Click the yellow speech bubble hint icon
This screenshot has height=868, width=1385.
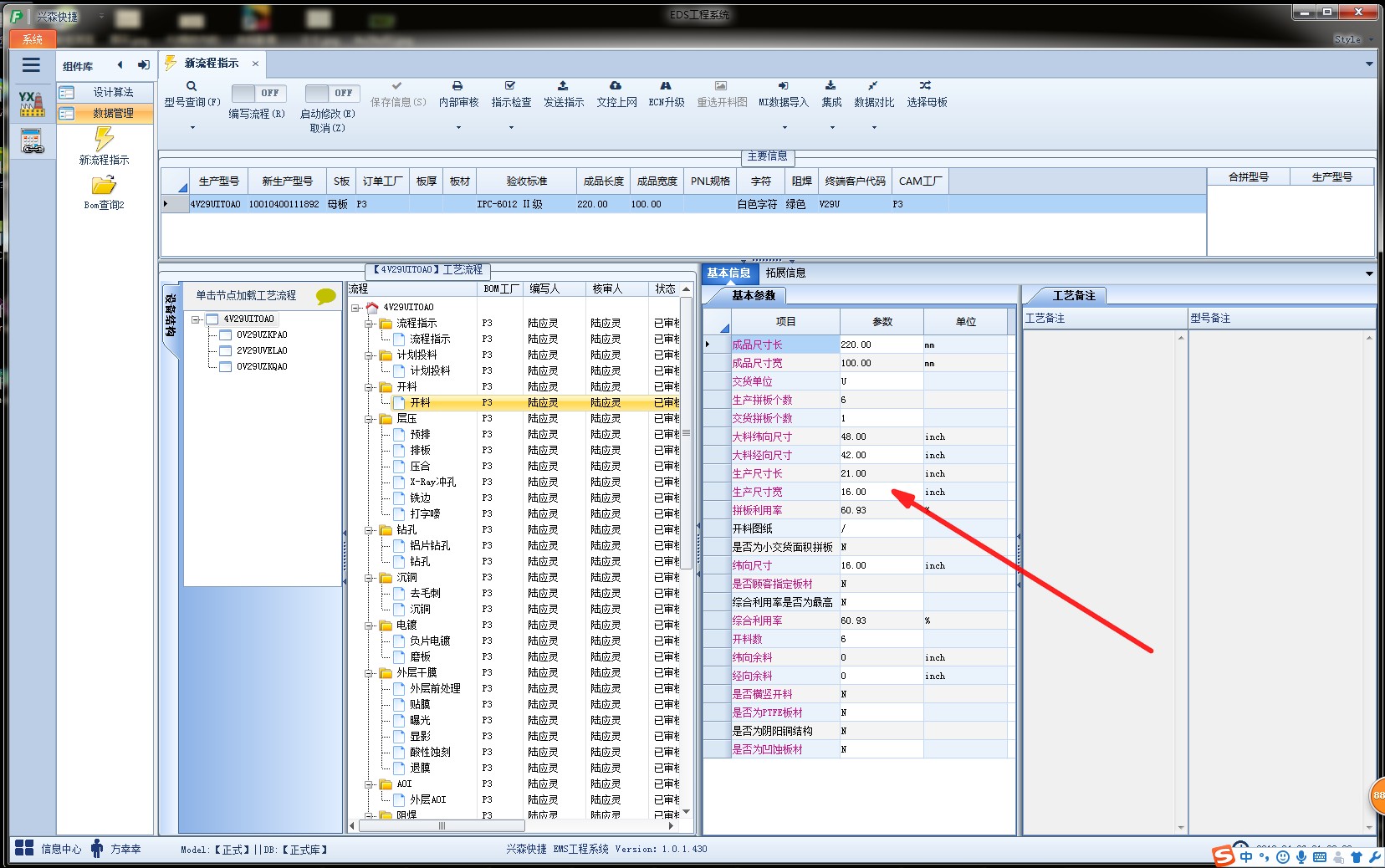pos(326,295)
